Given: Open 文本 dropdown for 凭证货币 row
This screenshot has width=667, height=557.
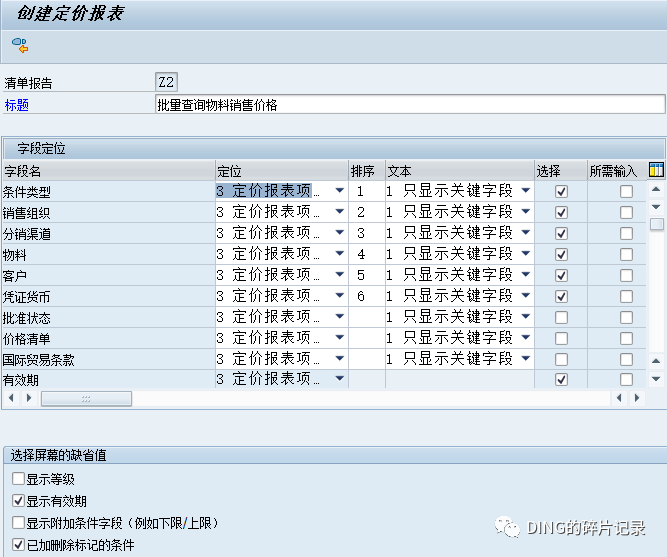Looking at the screenshot, I should pos(526,295).
